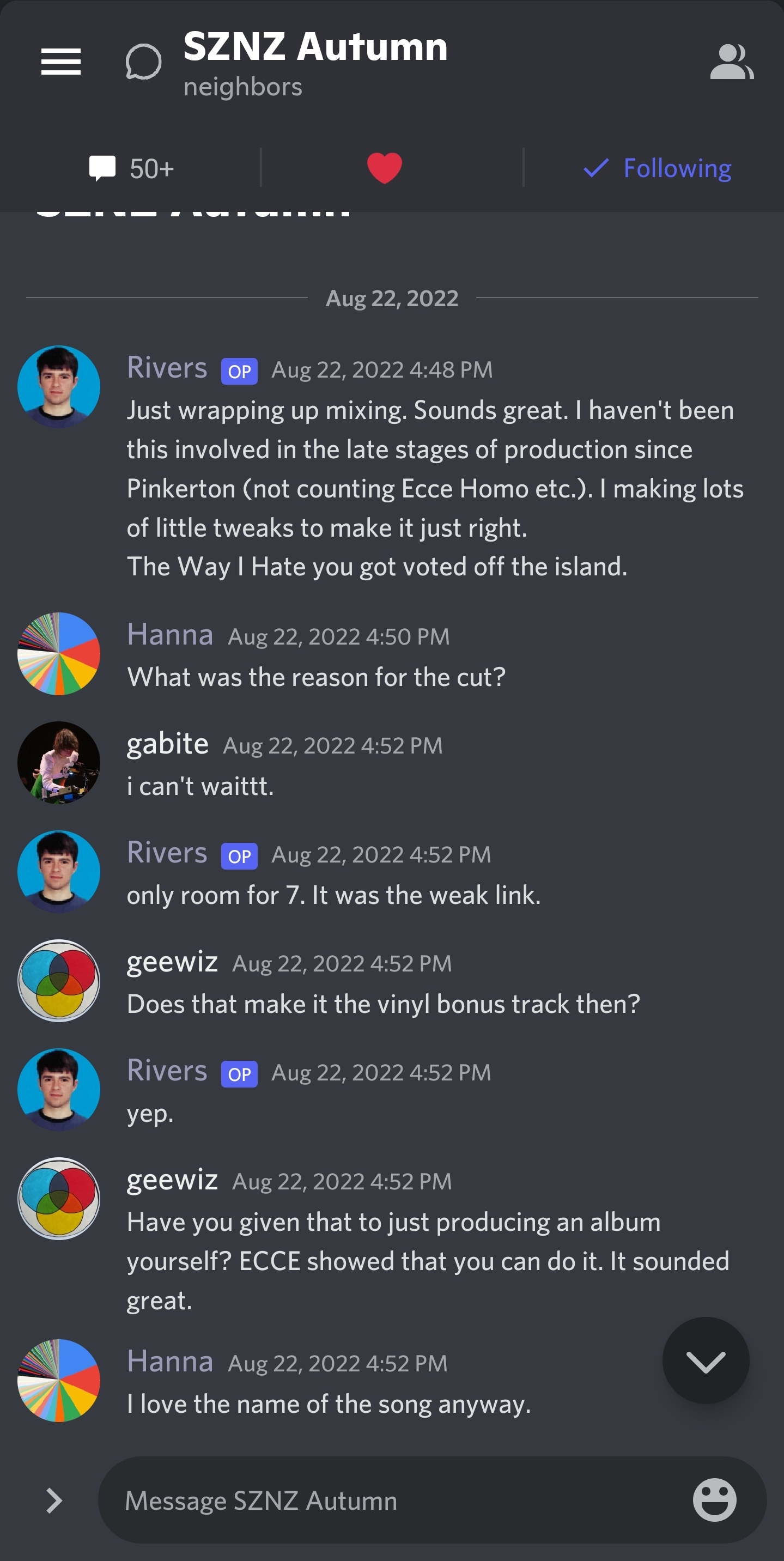The height and width of the screenshot is (1561, 784).
Task: Open Rivers' avatar on the first message
Action: pyautogui.click(x=59, y=387)
